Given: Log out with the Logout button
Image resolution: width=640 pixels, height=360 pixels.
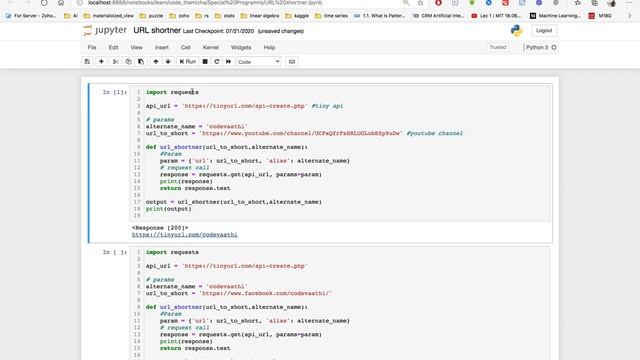Looking at the screenshot, I should [544, 31].
